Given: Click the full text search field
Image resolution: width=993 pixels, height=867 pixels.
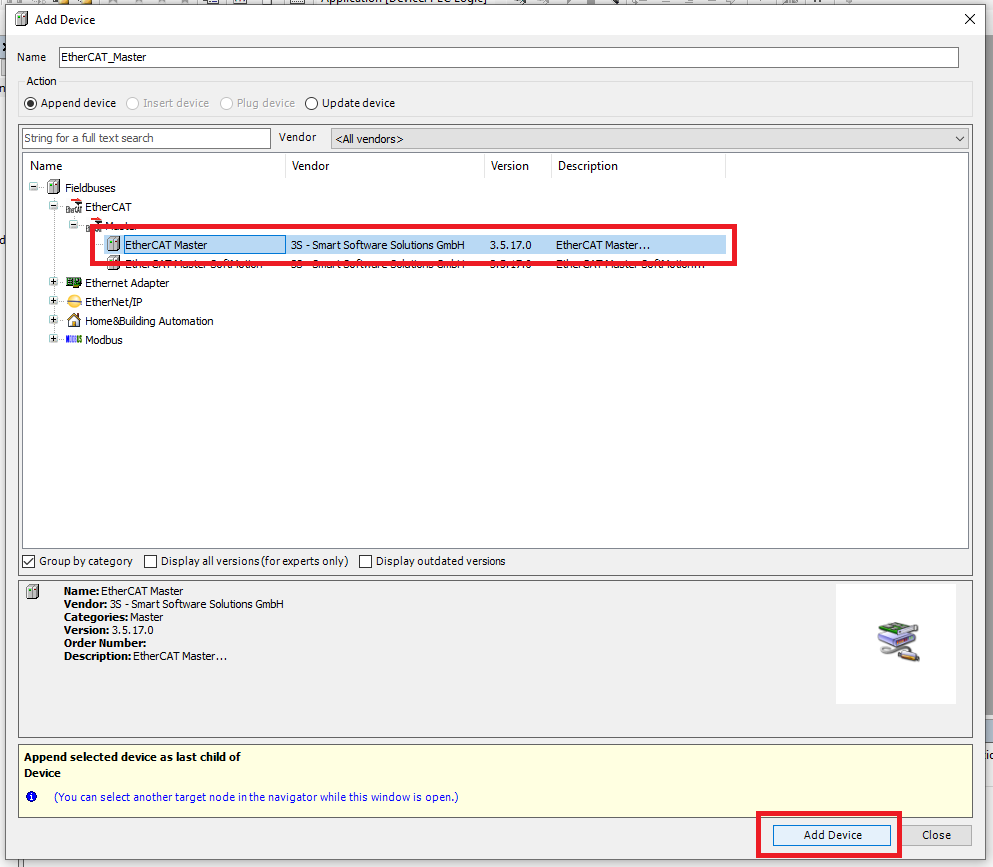Looking at the screenshot, I should coord(146,138).
